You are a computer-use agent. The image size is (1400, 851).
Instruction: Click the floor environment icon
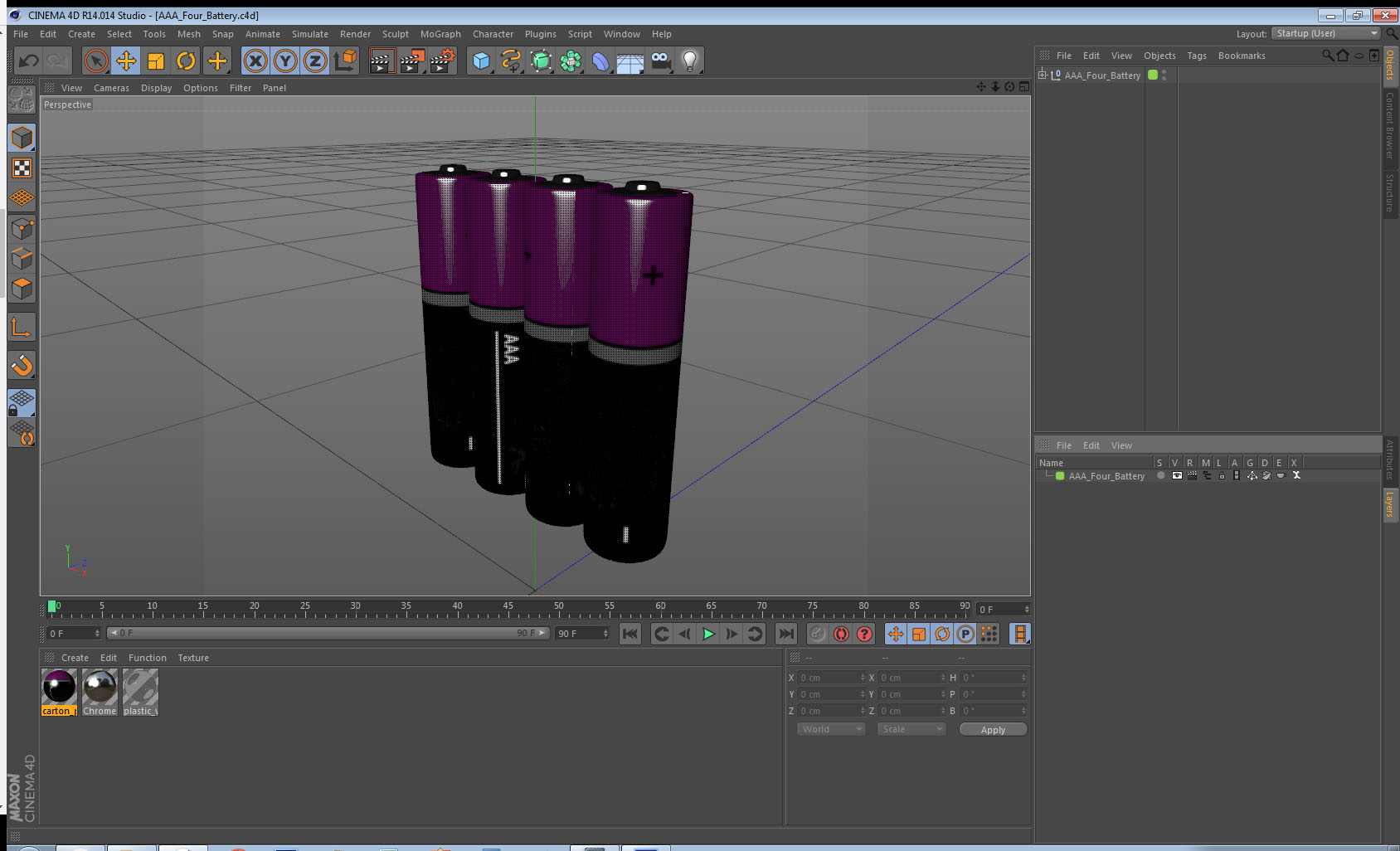coord(630,61)
